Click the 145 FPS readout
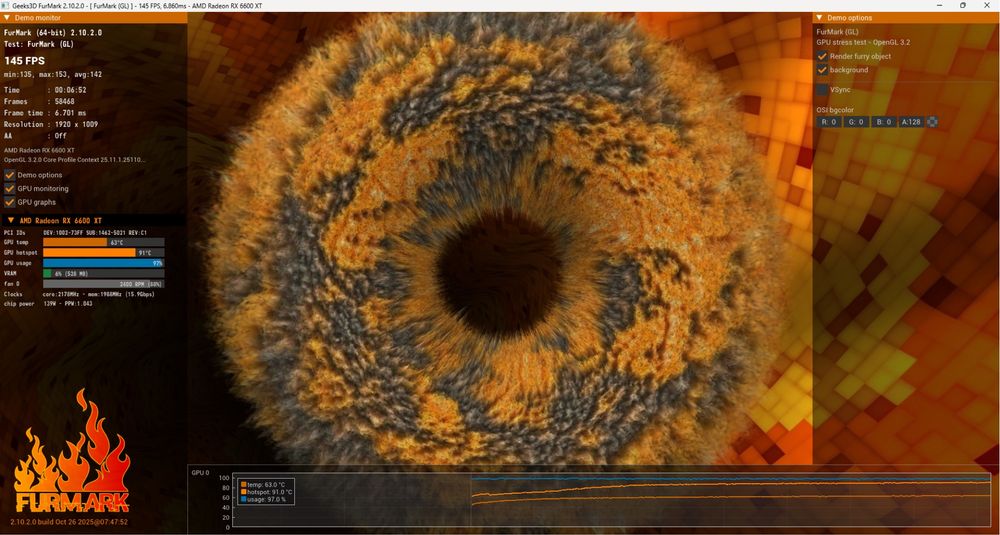This screenshot has width=1000, height=535. pos(25,61)
